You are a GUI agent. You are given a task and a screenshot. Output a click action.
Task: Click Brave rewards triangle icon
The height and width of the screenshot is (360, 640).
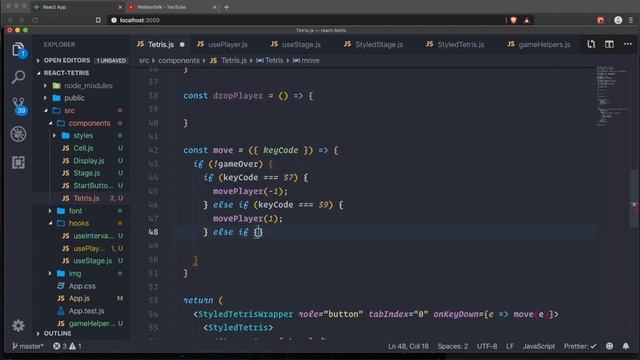click(527, 20)
